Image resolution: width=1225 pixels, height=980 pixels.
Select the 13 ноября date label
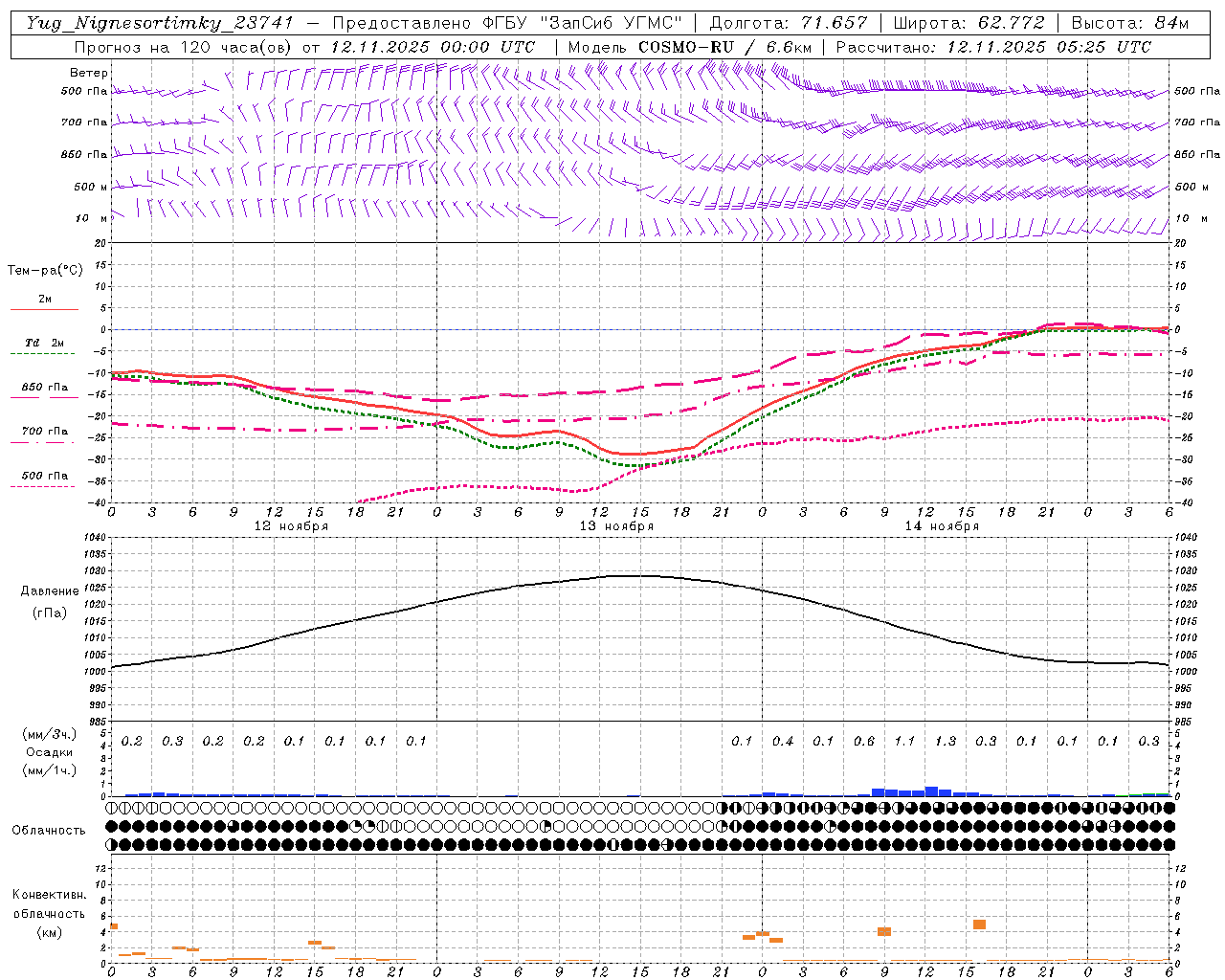[x=616, y=526]
